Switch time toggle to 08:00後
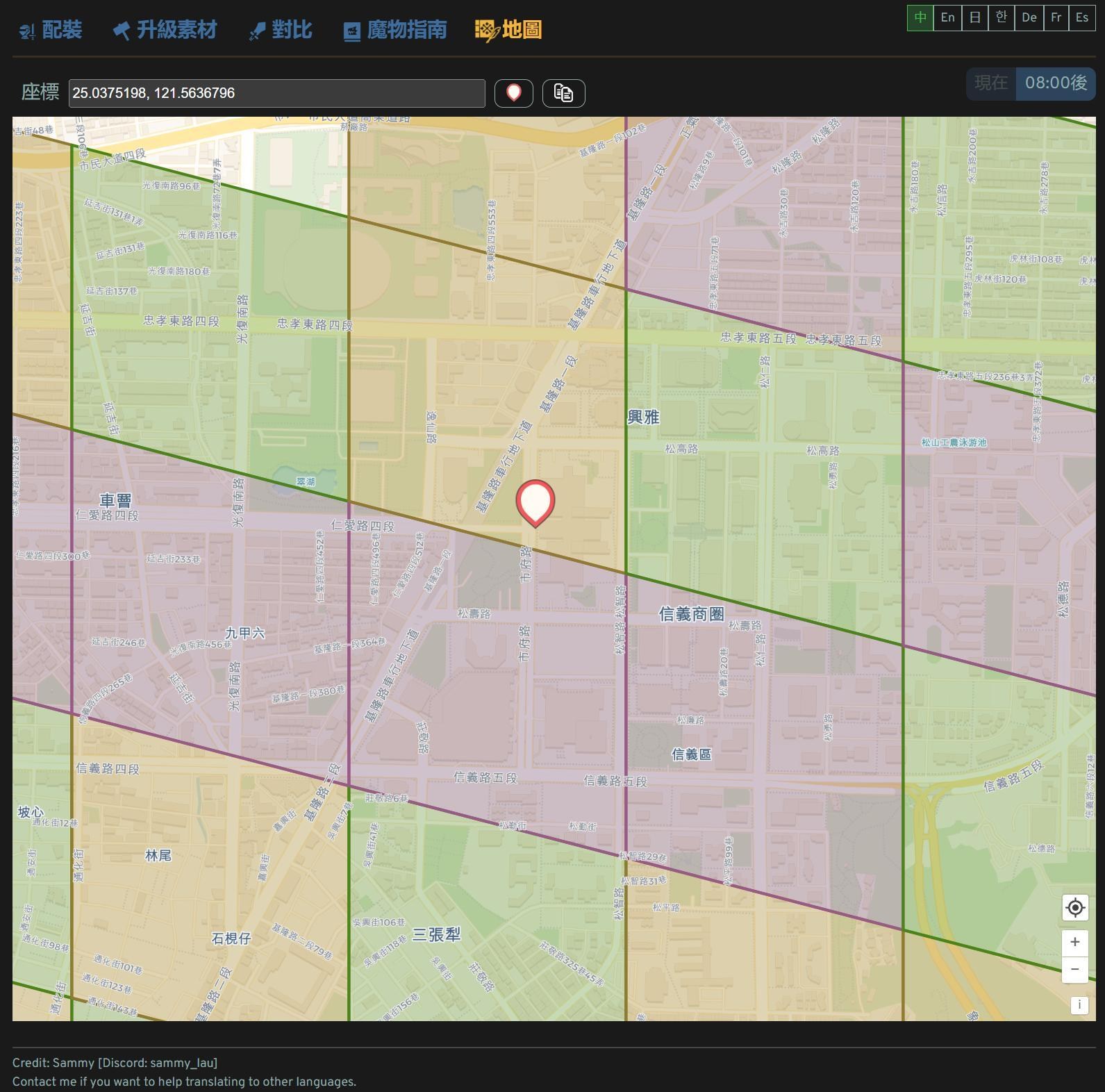 click(x=1055, y=83)
